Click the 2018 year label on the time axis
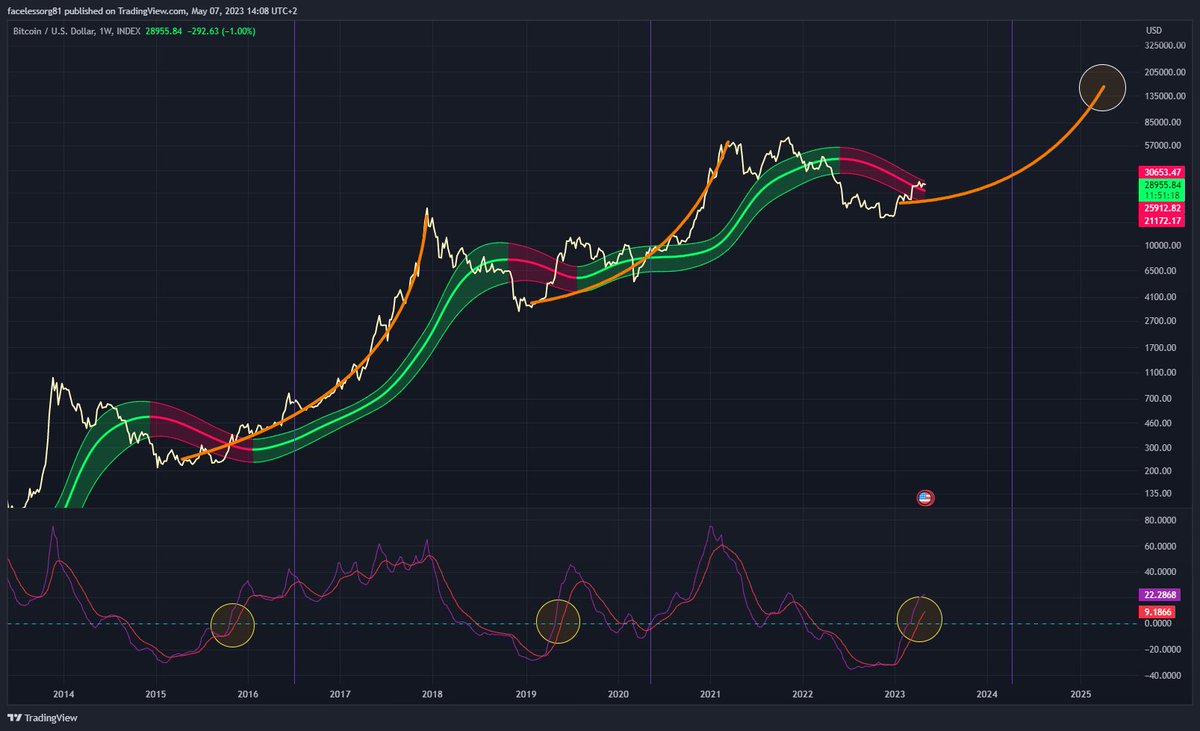 [432, 693]
